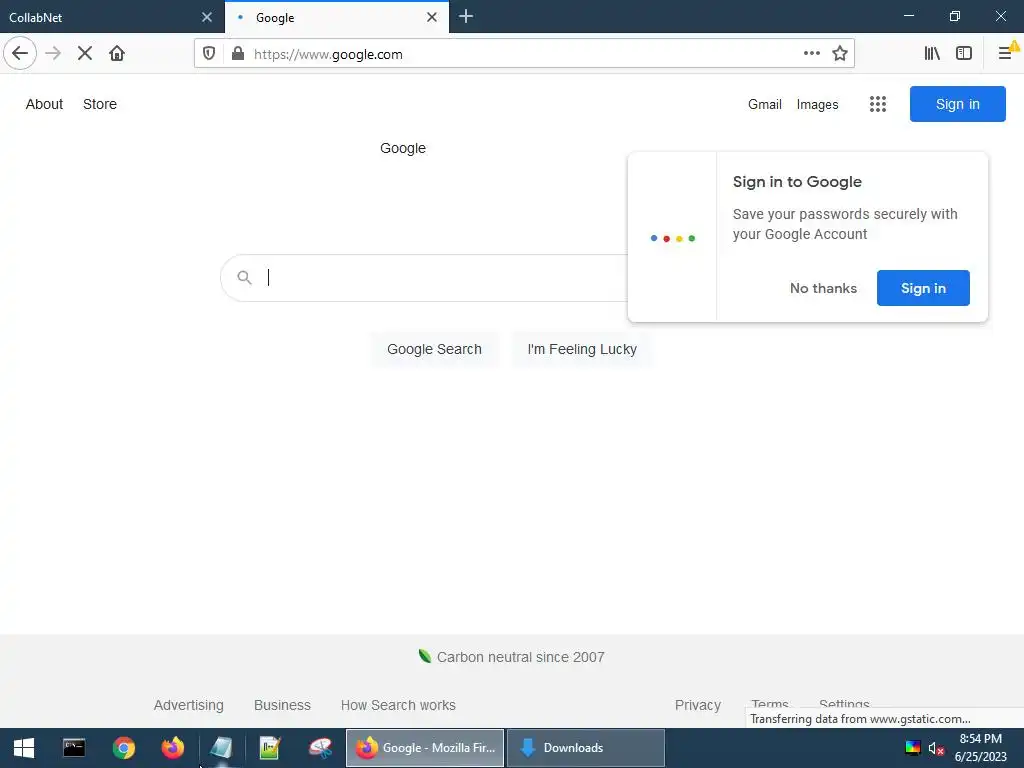Open the About link
1024x768 pixels.
tap(44, 104)
